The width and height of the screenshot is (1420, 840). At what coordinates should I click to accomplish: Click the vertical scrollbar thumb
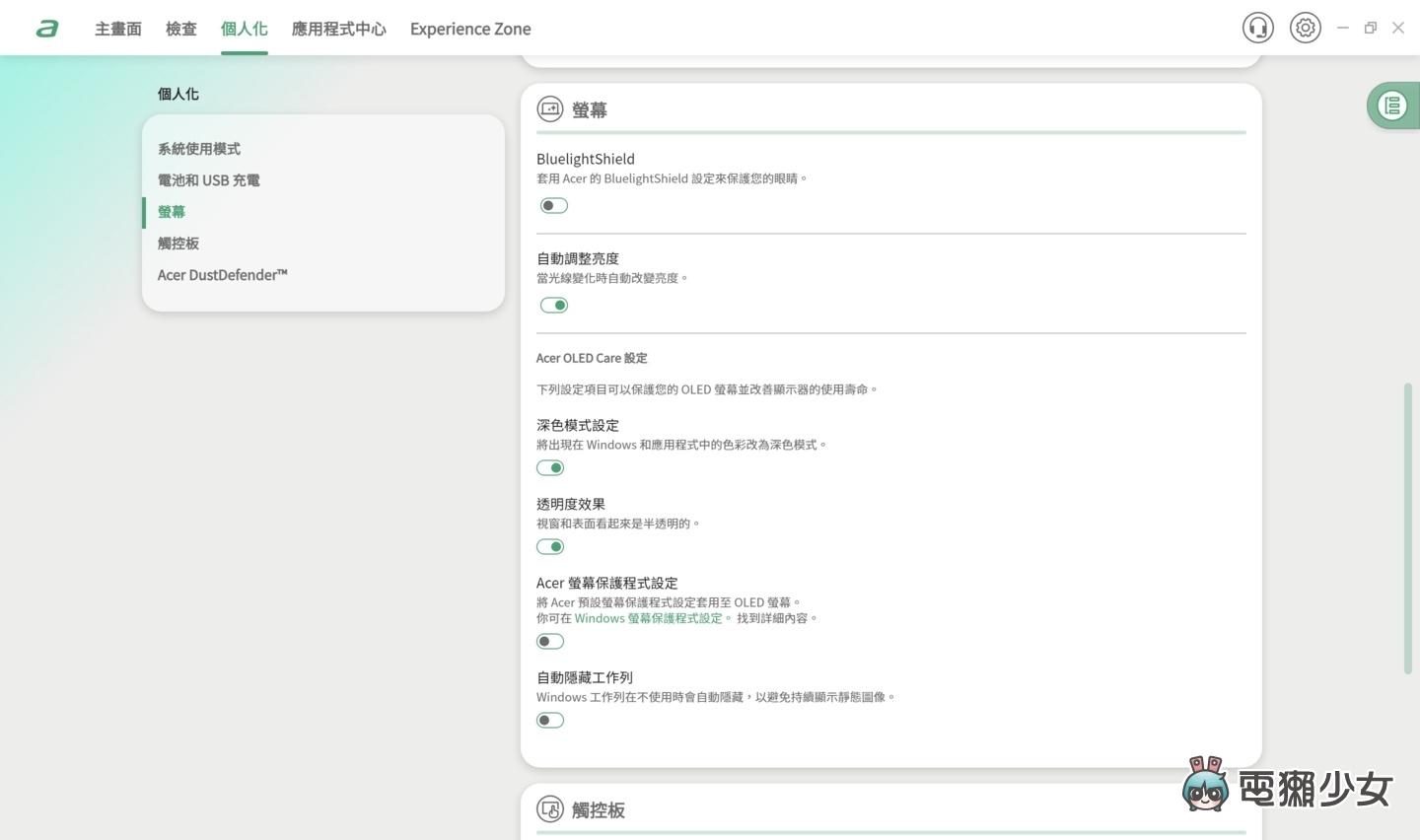[x=1408, y=528]
